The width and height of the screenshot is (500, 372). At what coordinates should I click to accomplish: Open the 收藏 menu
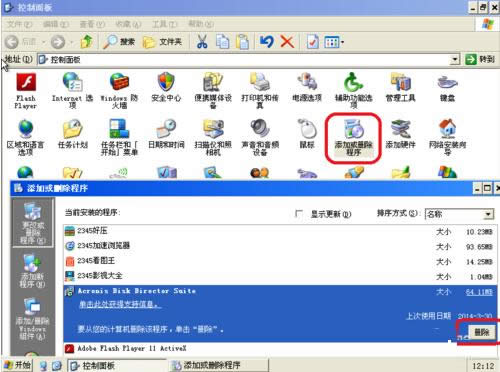click(128, 24)
